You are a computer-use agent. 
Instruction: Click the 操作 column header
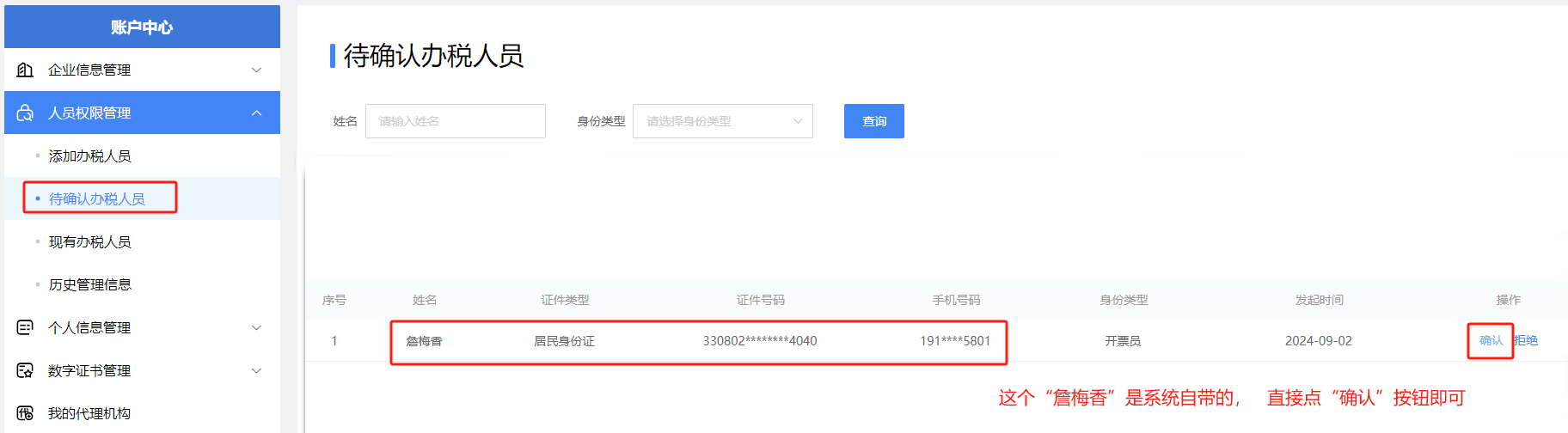coord(1509,300)
